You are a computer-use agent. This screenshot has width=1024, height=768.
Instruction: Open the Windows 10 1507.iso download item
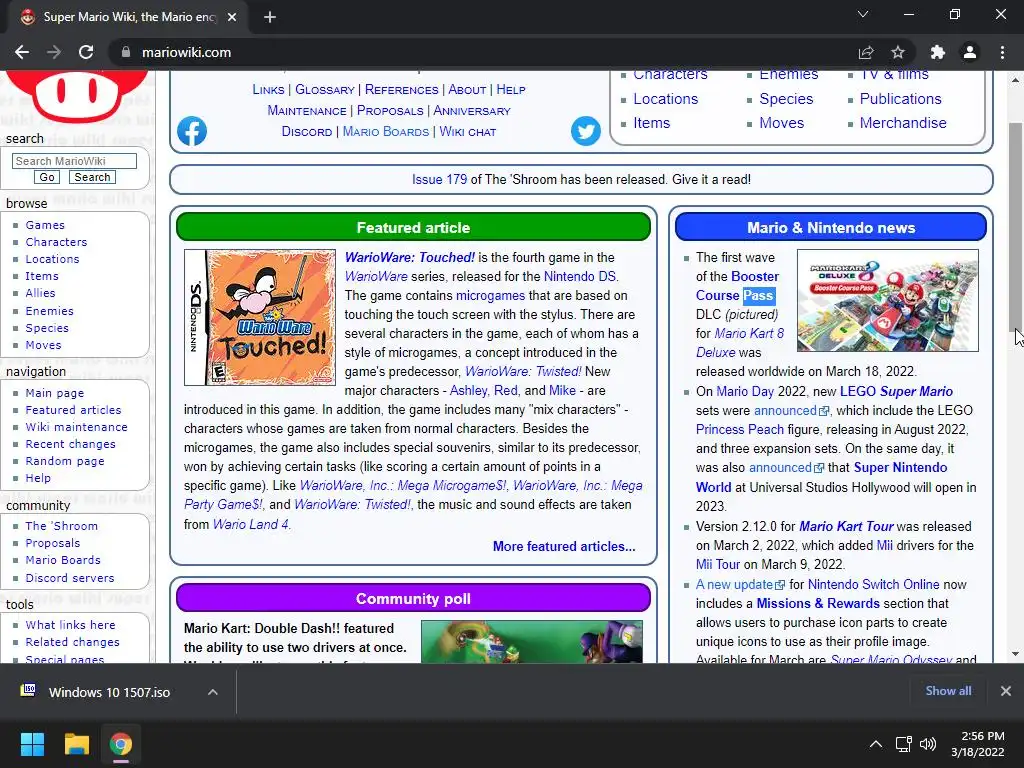click(x=109, y=692)
